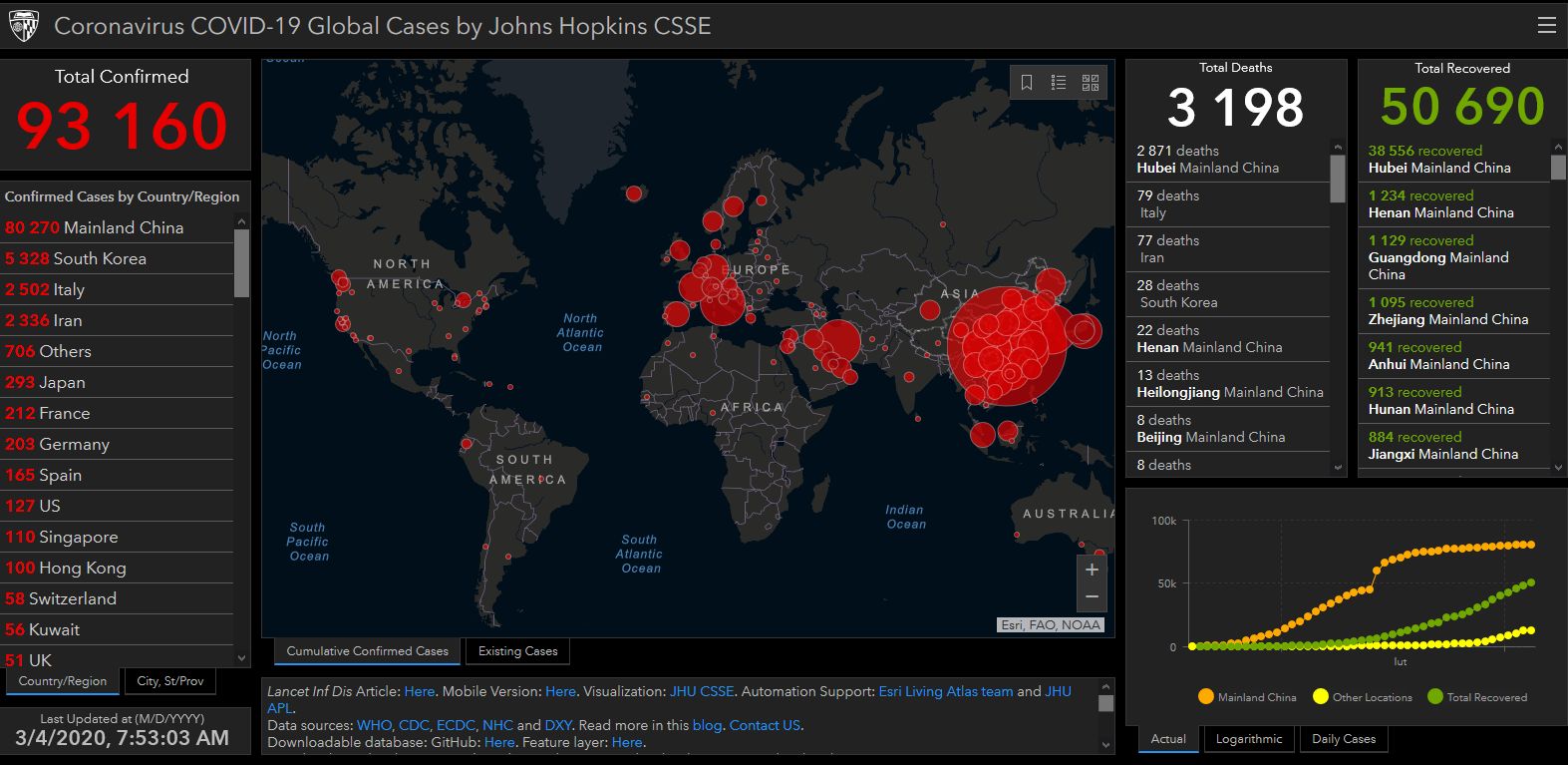Image resolution: width=1568 pixels, height=765 pixels.
Task: Select Japan in country list
Action: click(x=118, y=382)
